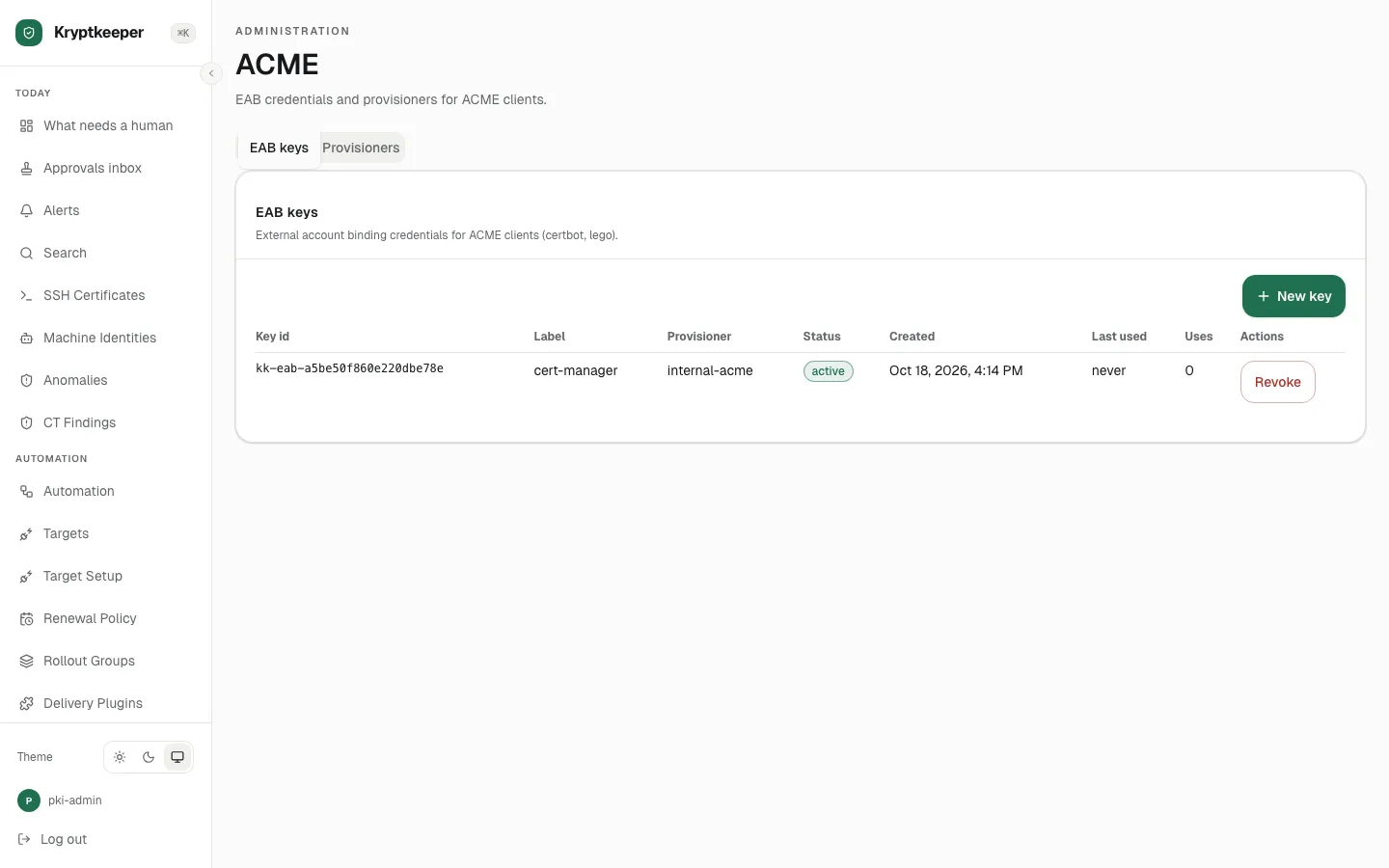Image resolution: width=1389 pixels, height=868 pixels.
Task: Click the internal-acme provisioner cell
Action: (710, 371)
